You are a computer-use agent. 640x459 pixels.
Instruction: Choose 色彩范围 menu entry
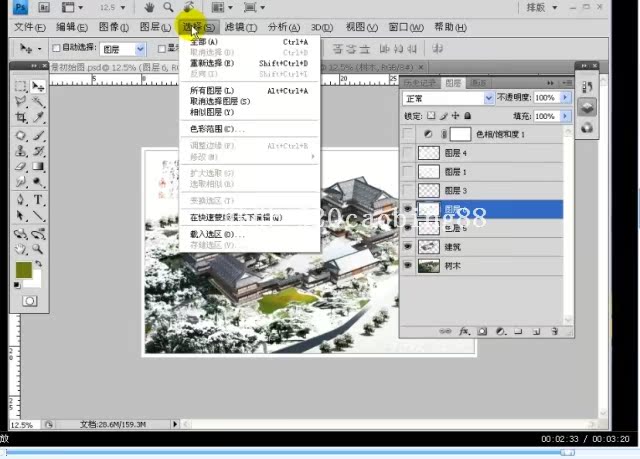(249, 129)
